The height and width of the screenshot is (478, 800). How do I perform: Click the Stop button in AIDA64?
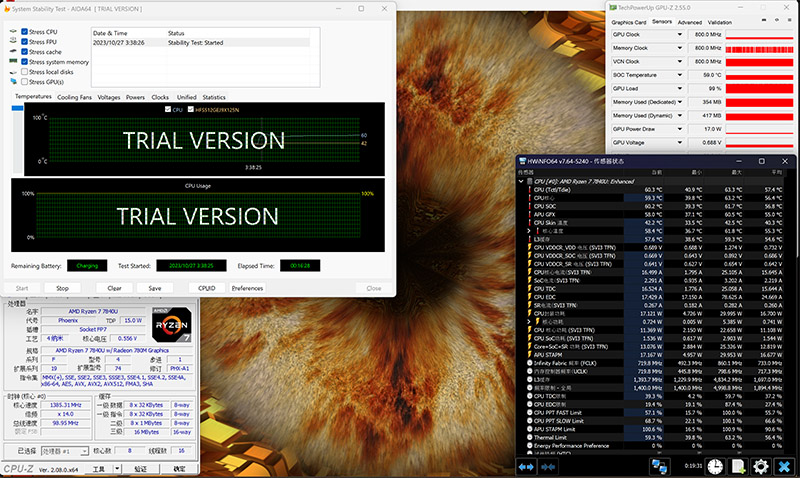coord(62,288)
